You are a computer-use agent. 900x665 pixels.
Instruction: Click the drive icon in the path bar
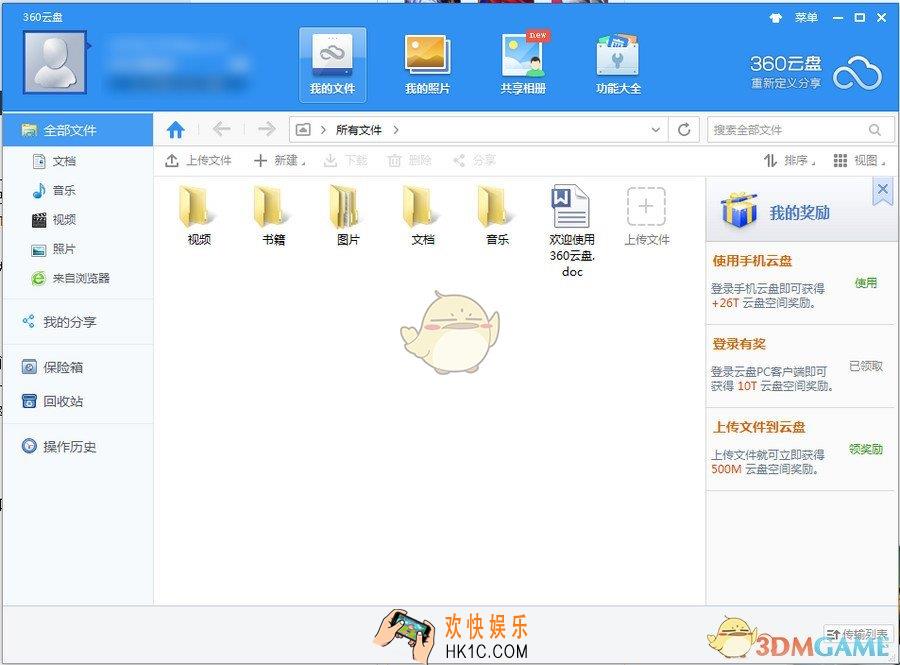(303, 130)
